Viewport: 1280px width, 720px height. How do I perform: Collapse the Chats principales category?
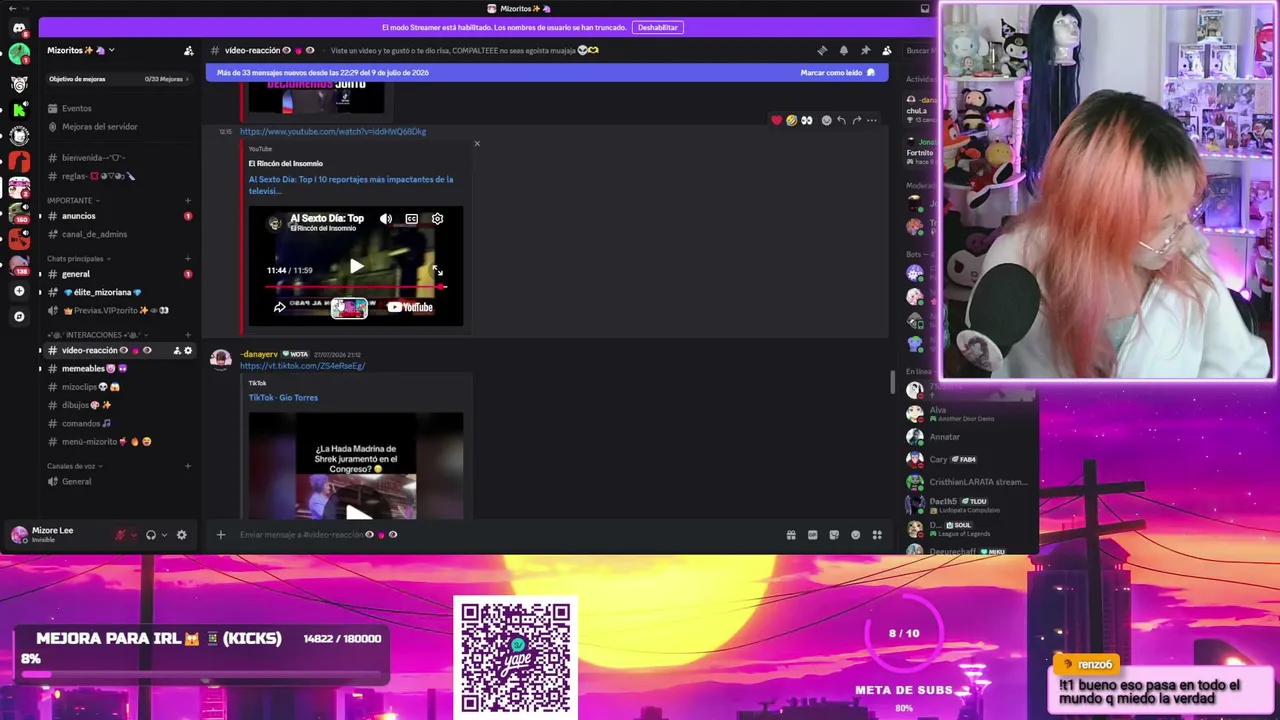(79, 259)
